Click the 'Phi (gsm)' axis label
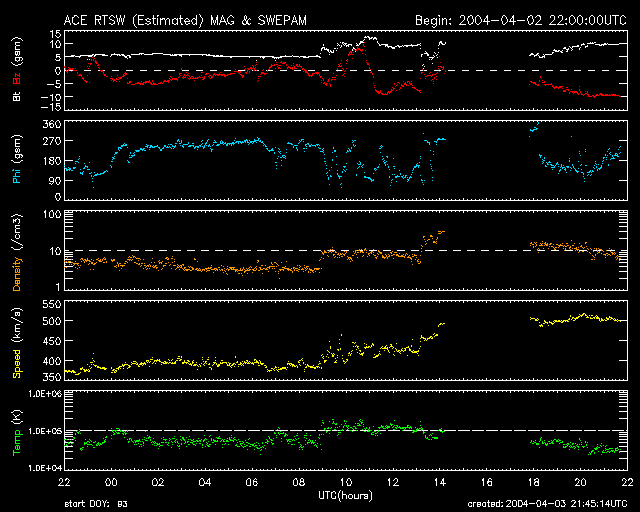The width and height of the screenshot is (640, 512). click(17, 160)
